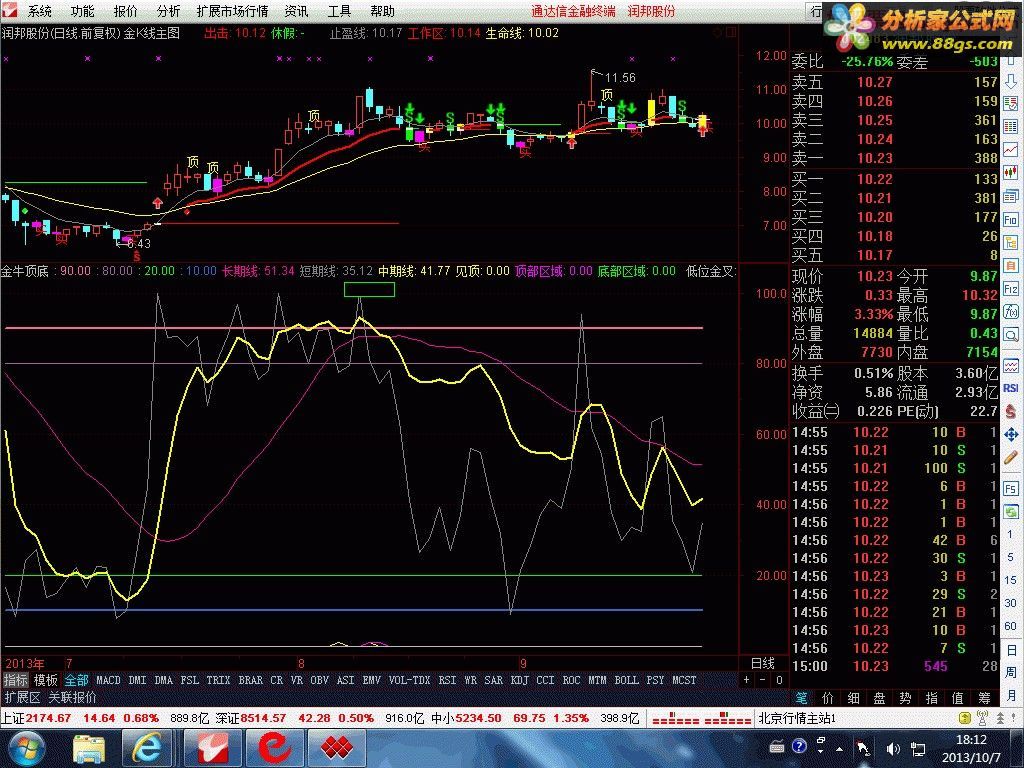Click the 0 reset button below chart
This screenshot has width=1024, height=768.
tap(779, 680)
